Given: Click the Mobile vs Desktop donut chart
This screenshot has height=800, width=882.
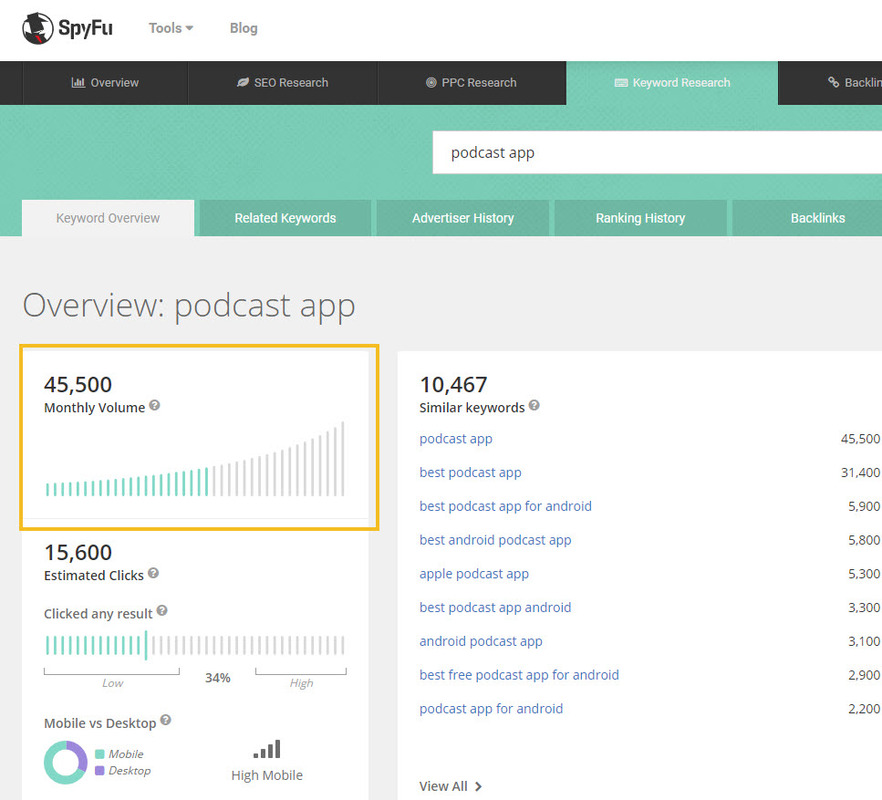Looking at the screenshot, I should [66, 762].
